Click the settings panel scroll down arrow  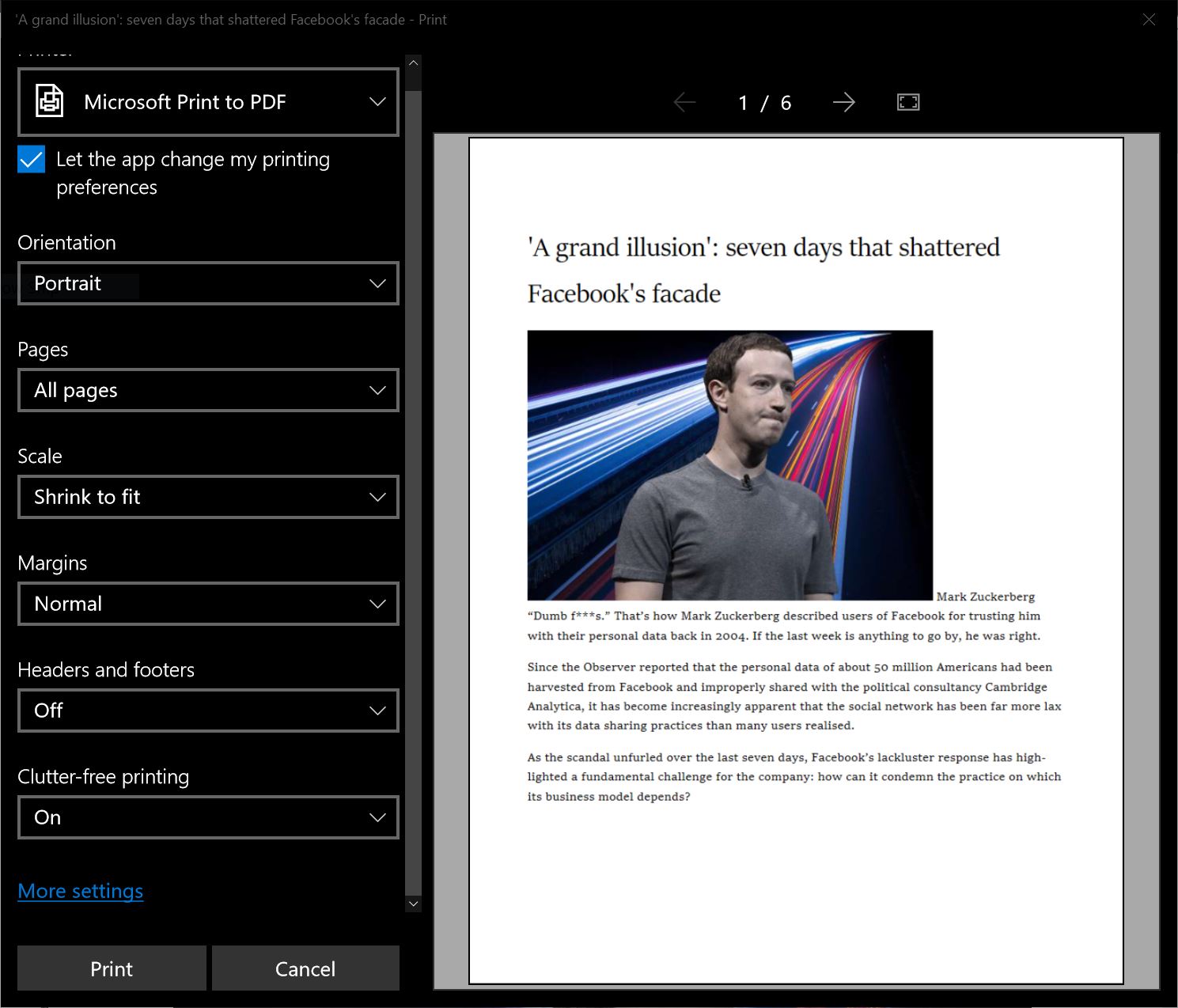click(x=413, y=904)
